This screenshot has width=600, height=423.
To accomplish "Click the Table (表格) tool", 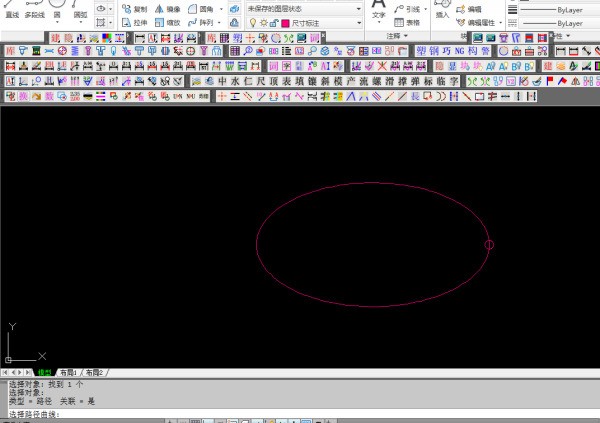I will click(x=406, y=22).
